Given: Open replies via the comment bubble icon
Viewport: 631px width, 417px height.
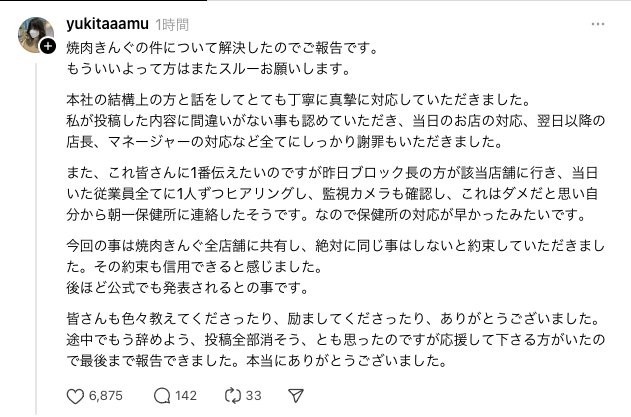Looking at the screenshot, I should click(x=159, y=395).
